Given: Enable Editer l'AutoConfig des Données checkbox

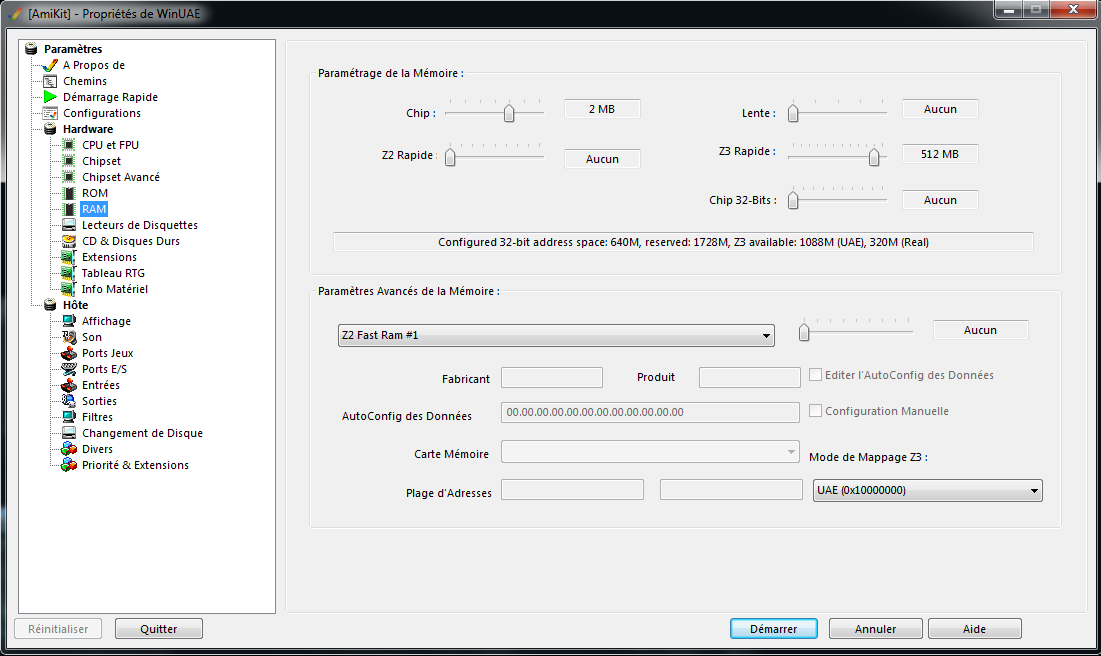Looking at the screenshot, I should tap(816, 375).
